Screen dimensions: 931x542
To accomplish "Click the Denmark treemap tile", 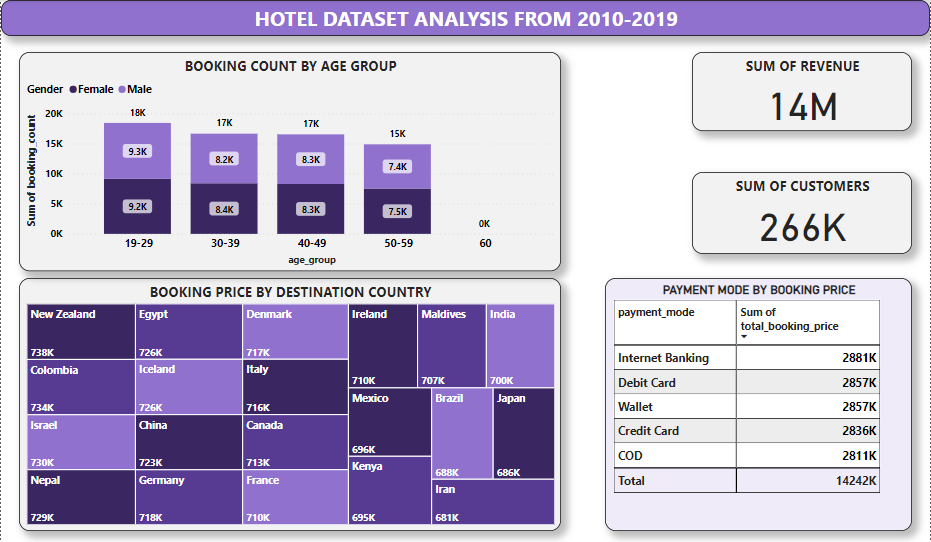I will (x=295, y=332).
